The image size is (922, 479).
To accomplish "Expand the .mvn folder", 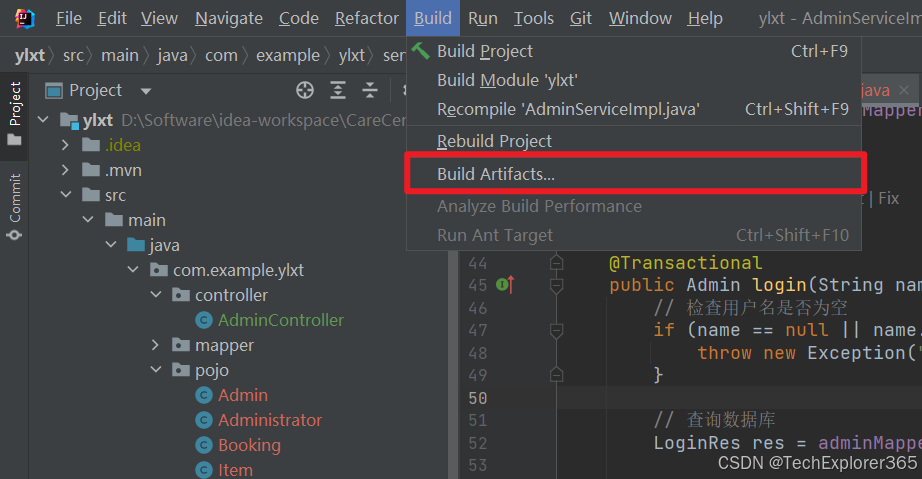I will pos(65,170).
